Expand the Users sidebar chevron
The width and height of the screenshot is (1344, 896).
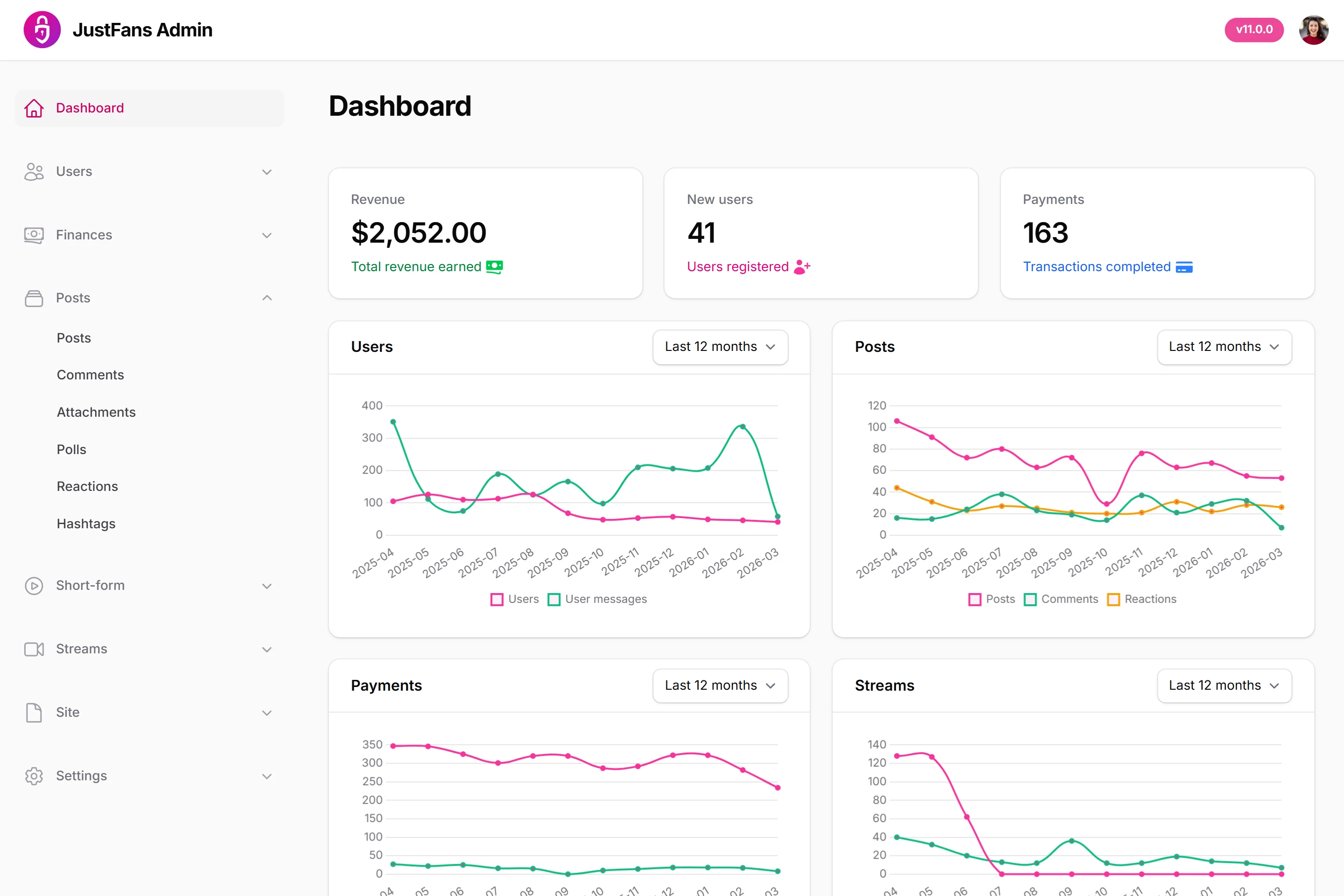tap(267, 171)
